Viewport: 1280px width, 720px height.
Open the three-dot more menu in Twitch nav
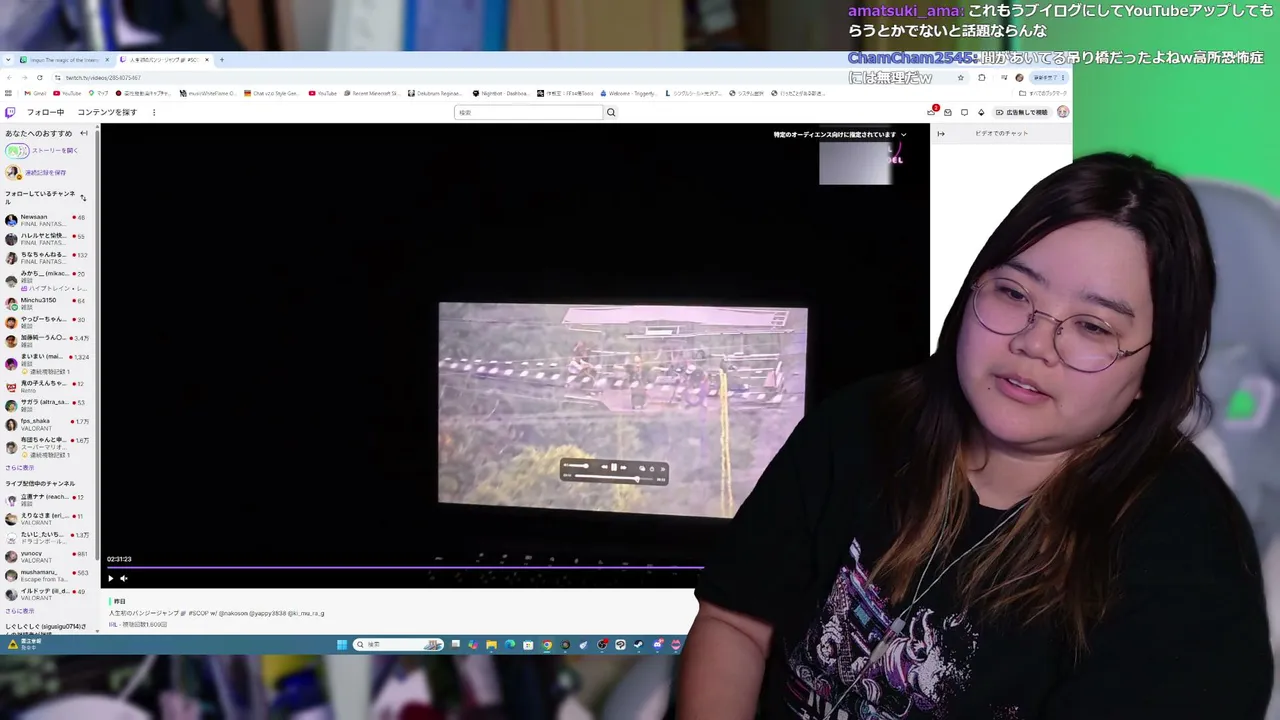click(x=154, y=112)
